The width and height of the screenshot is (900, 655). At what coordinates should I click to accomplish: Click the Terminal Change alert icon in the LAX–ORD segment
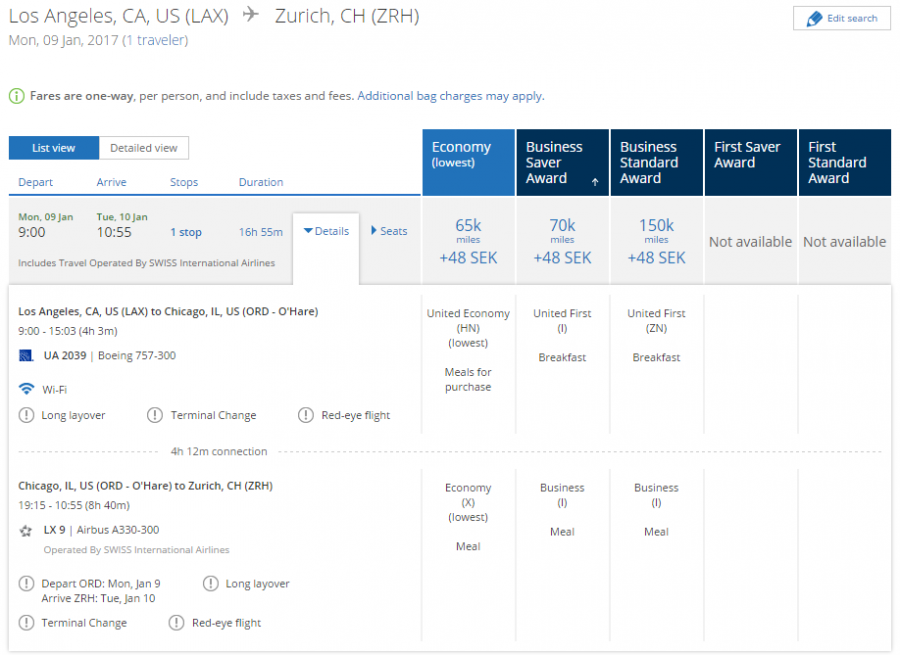coord(155,414)
